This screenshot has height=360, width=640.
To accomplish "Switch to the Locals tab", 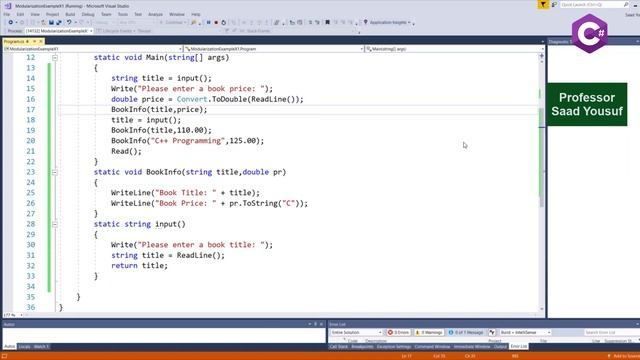I will pos(24,347).
